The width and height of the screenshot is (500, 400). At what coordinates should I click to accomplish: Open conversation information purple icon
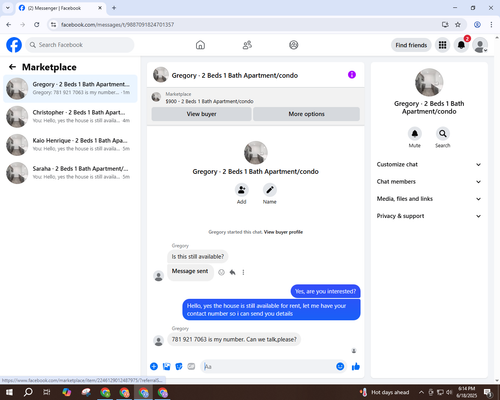pyautogui.click(x=352, y=75)
